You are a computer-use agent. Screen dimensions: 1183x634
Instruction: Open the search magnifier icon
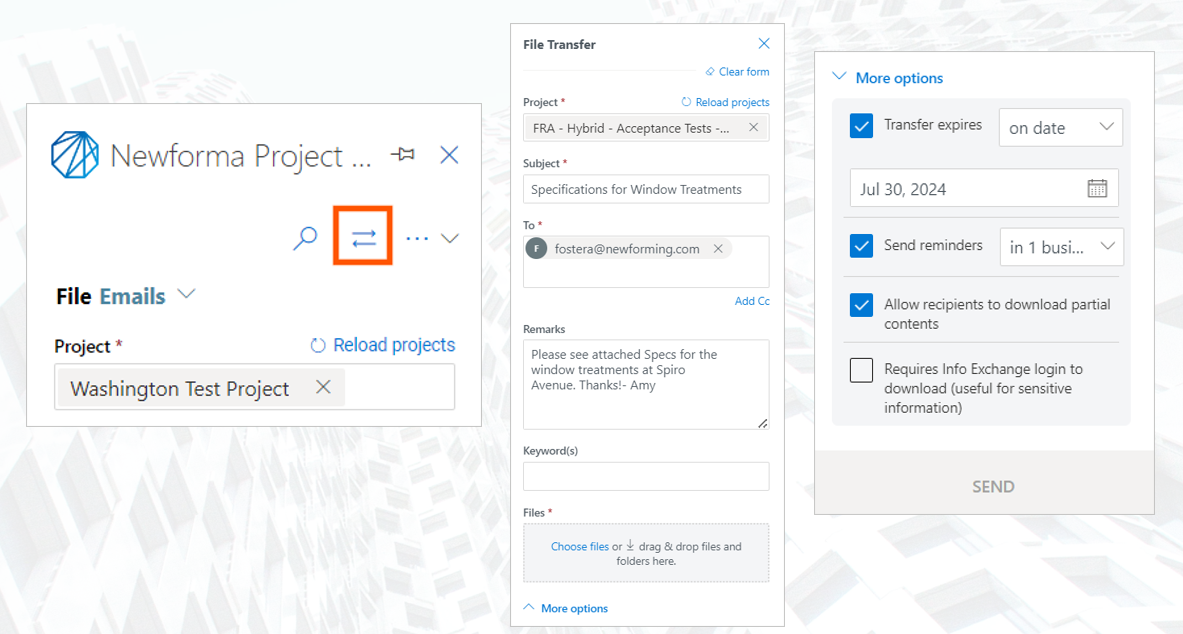305,236
